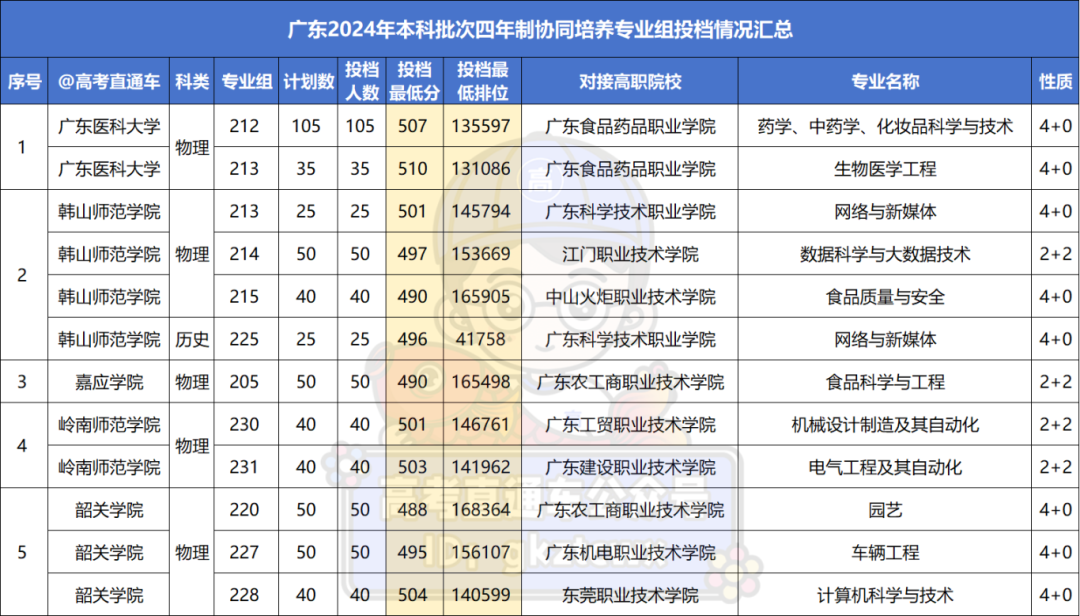Click the 科类 column header
The width and height of the screenshot is (1080, 616).
[191, 81]
